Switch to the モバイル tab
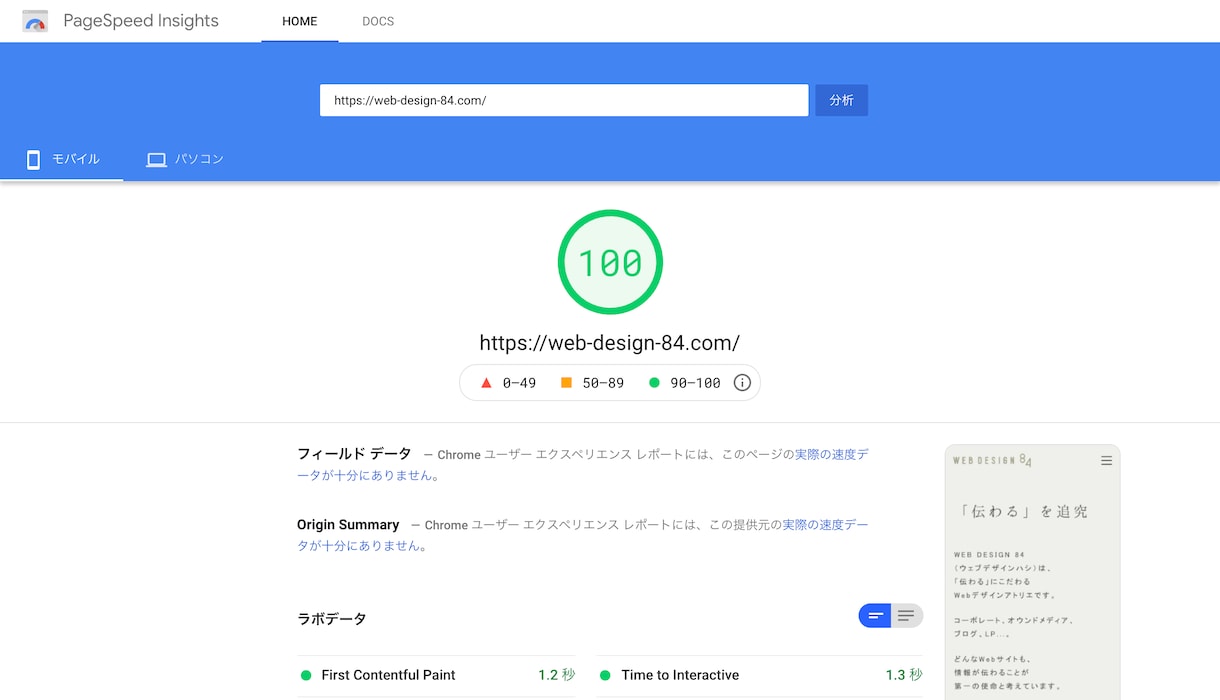This screenshot has width=1220, height=700. pyautogui.click(x=62, y=159)
